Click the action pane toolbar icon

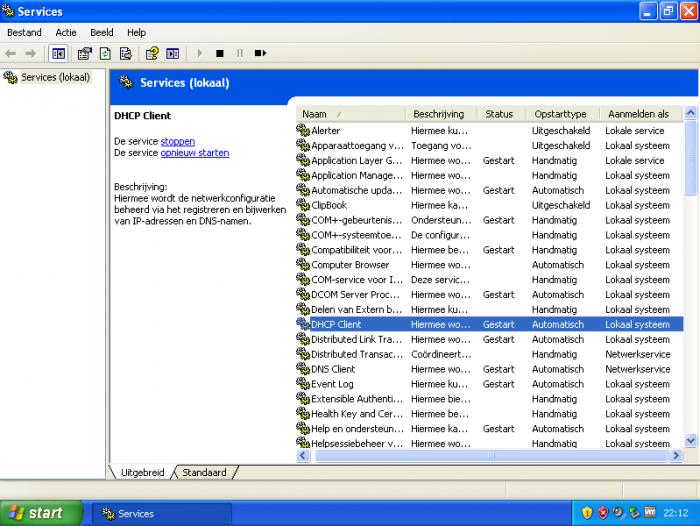[173, 54]
